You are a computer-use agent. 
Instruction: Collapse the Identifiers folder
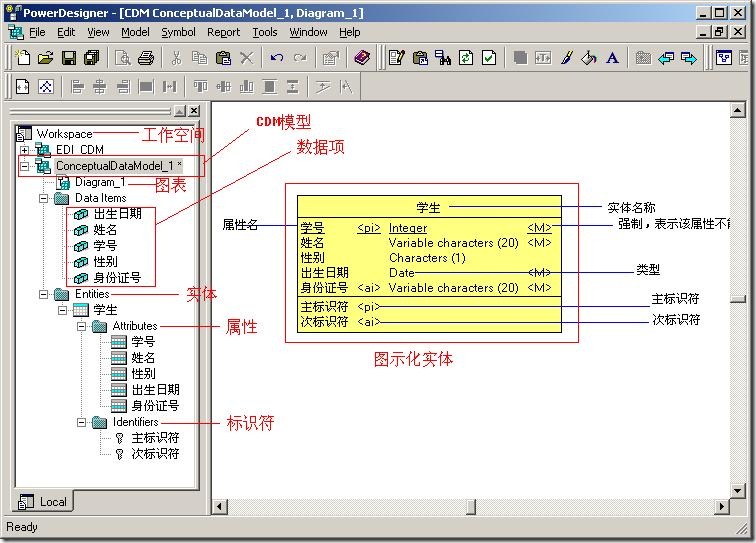[81, 422]
